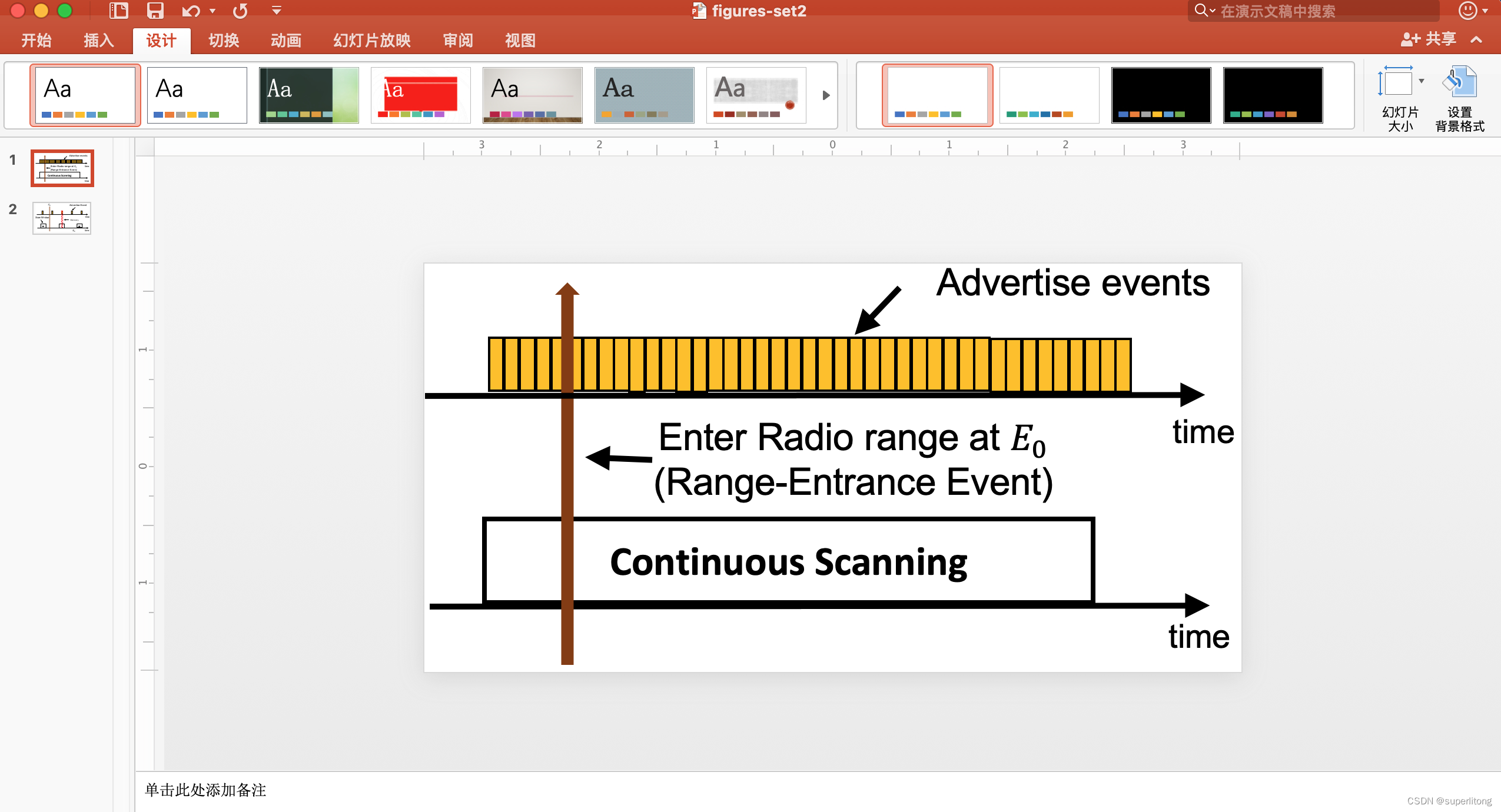Click the PowerPoint file icon in title
The height and width of the screenshot is (812, 1501).
(x=699, y=11)
